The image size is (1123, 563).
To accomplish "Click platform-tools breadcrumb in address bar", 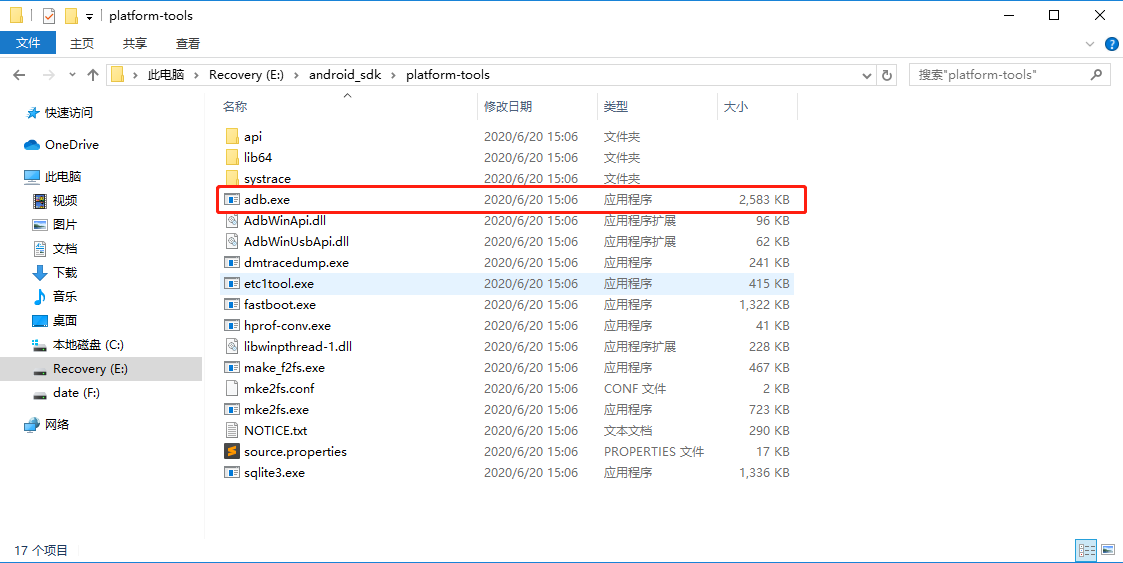I will pyautogui.click(x=448, y=74).
